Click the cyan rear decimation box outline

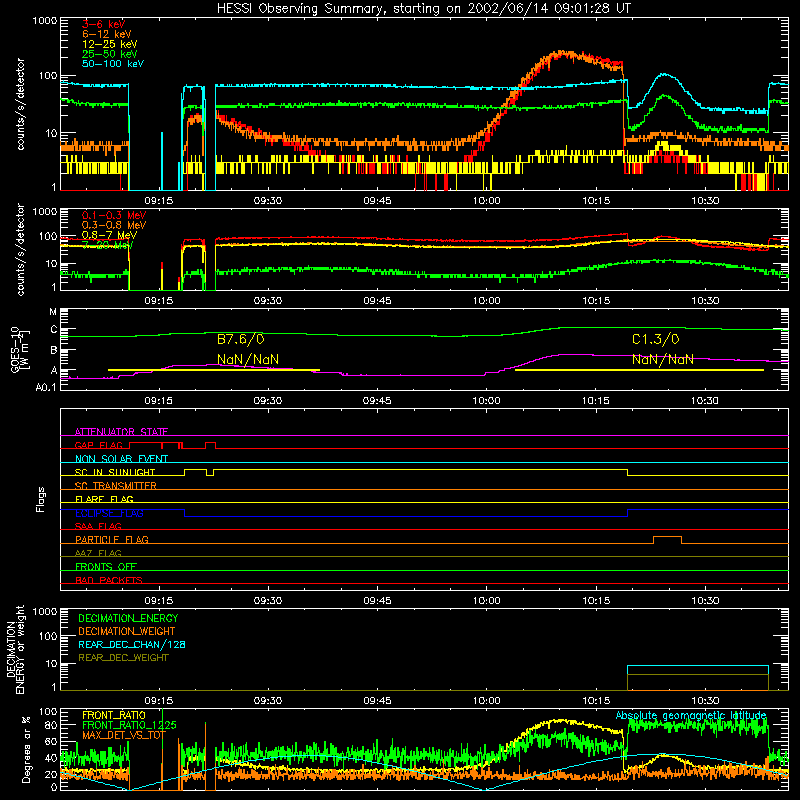(697, 666)
